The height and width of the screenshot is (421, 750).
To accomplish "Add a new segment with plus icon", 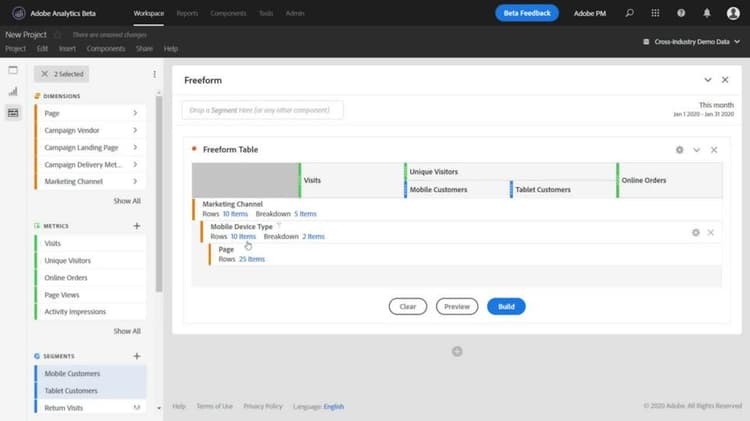I will (137, 356).
